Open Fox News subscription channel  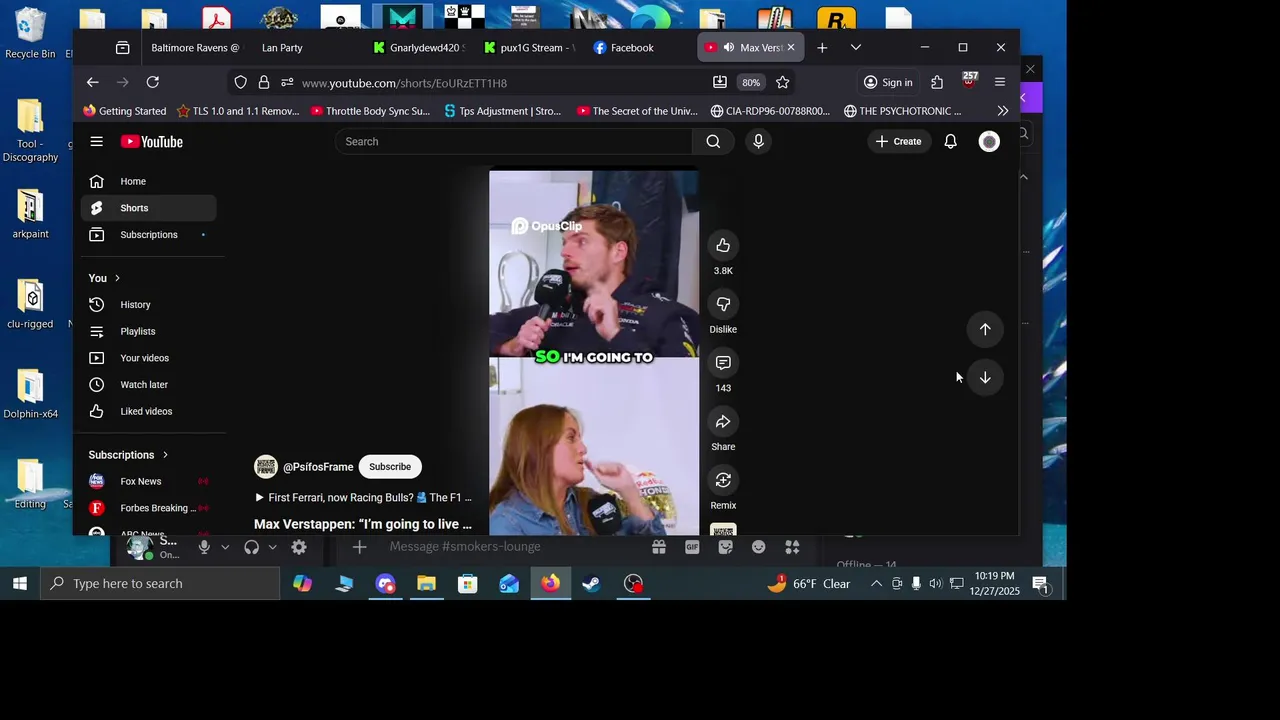[149, 481]
